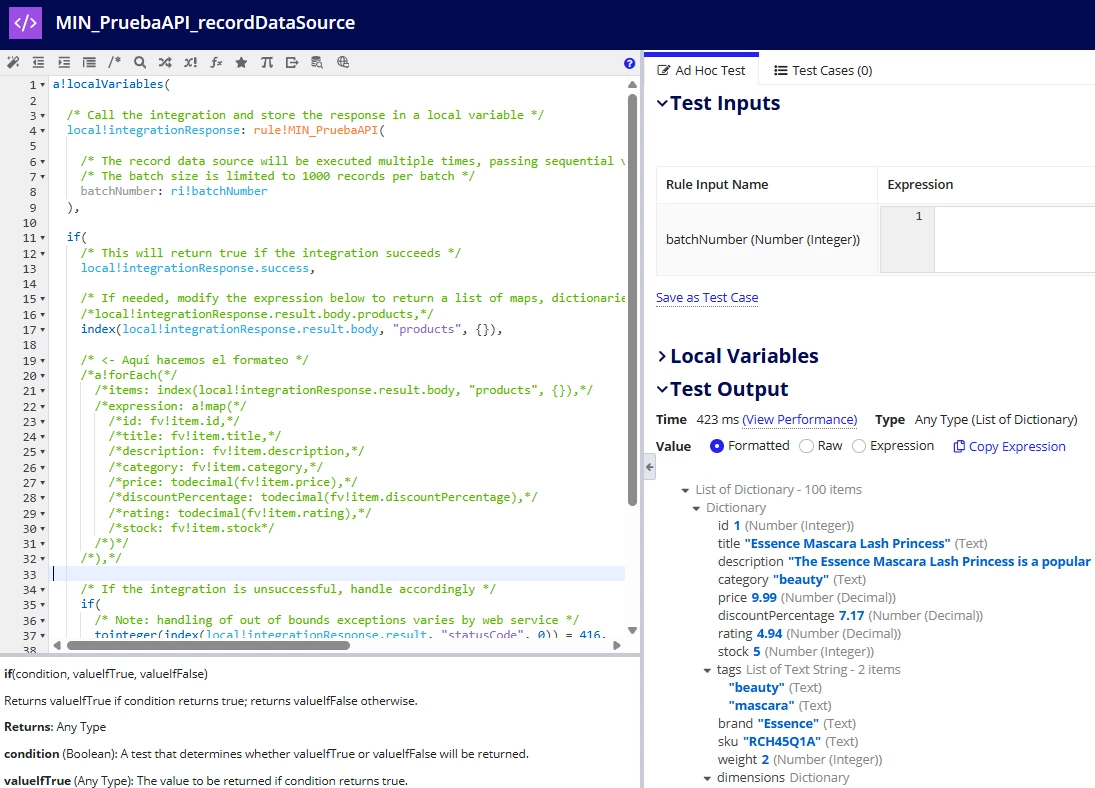Viewport: 1095px width, 788px height.
Task: Collapse the dimensions Dictionary node
Action: pyautogui.click(x=707, y=778)
